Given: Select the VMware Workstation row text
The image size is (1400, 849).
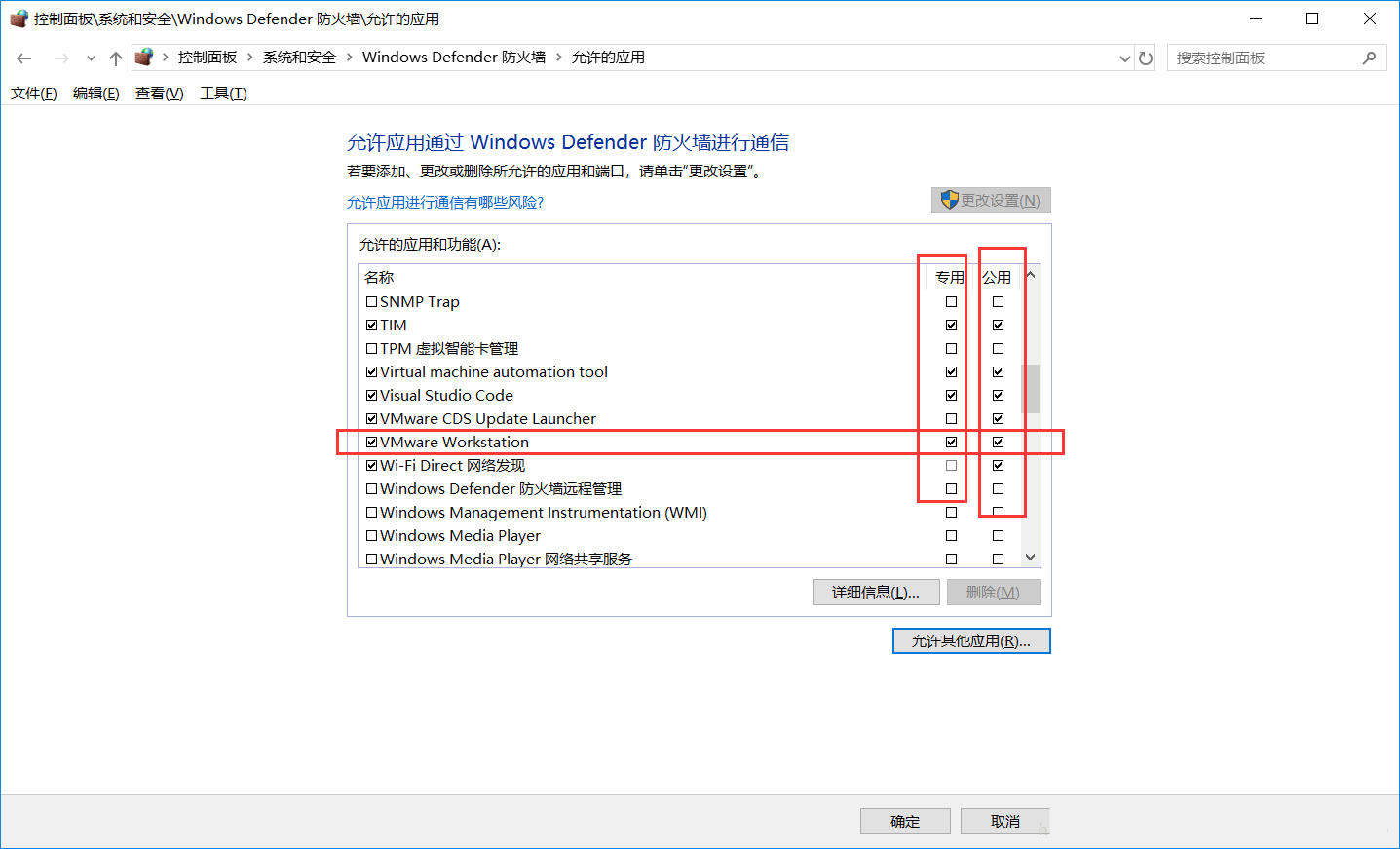Looking at the screenshot, I should [x=454, y=443].
